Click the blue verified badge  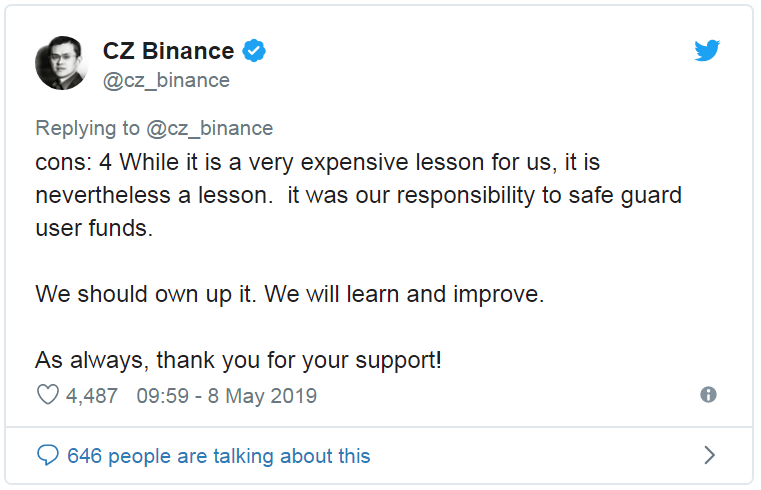pyautogui.click(x=255, y=51)
